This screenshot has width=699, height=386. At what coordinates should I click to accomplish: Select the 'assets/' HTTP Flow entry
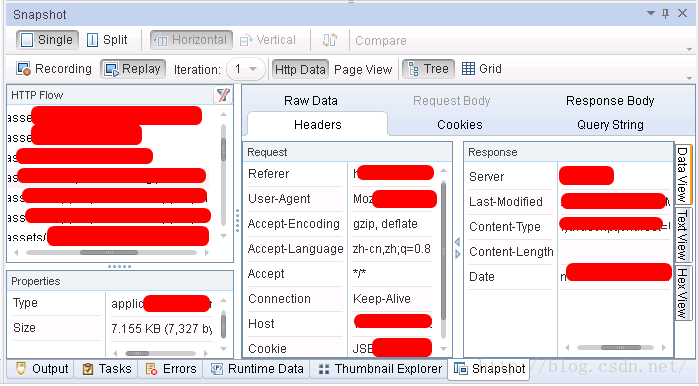pos(108,237)
